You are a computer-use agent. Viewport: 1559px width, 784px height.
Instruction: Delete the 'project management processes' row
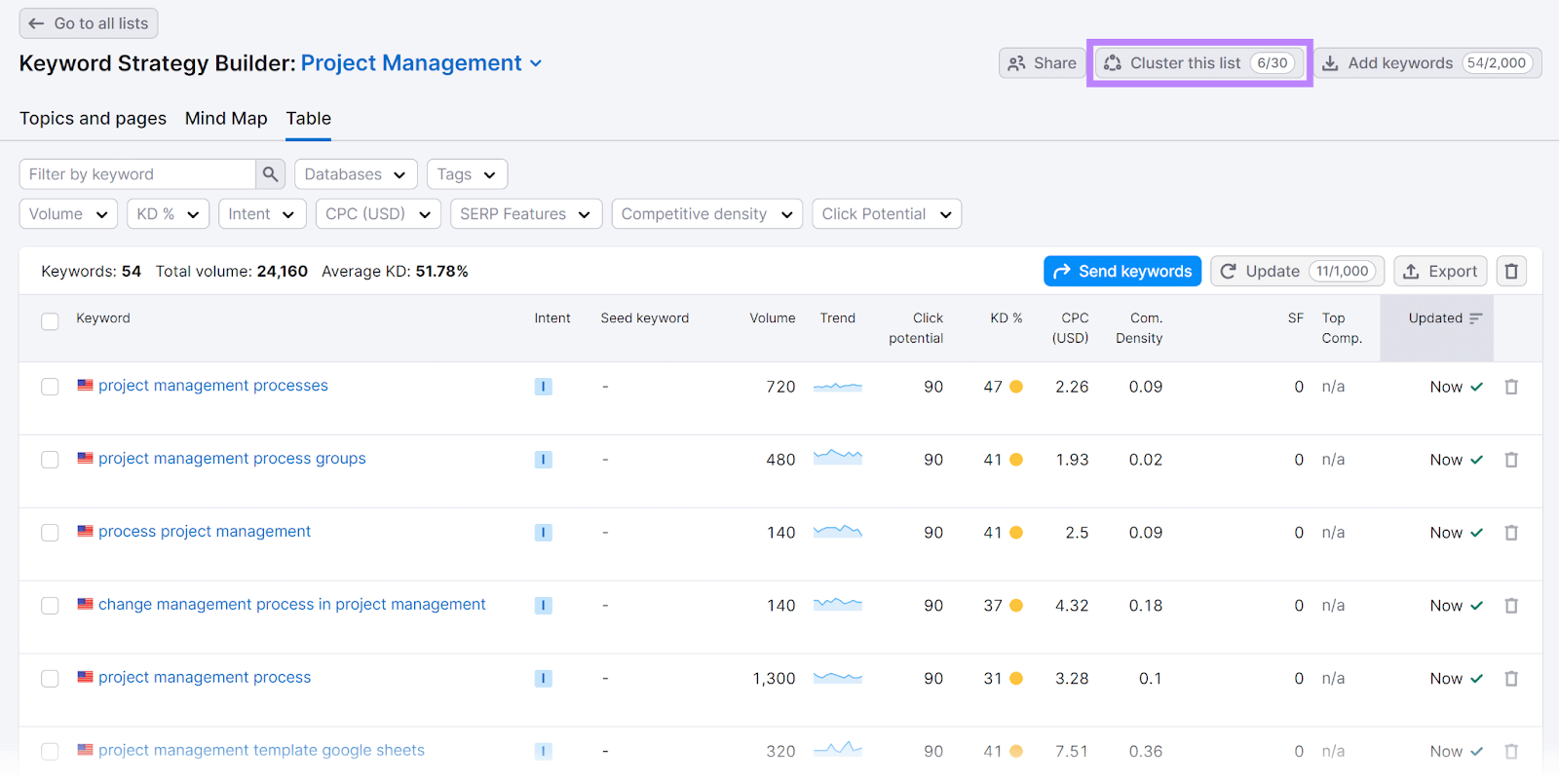(x=1511, y=387)
